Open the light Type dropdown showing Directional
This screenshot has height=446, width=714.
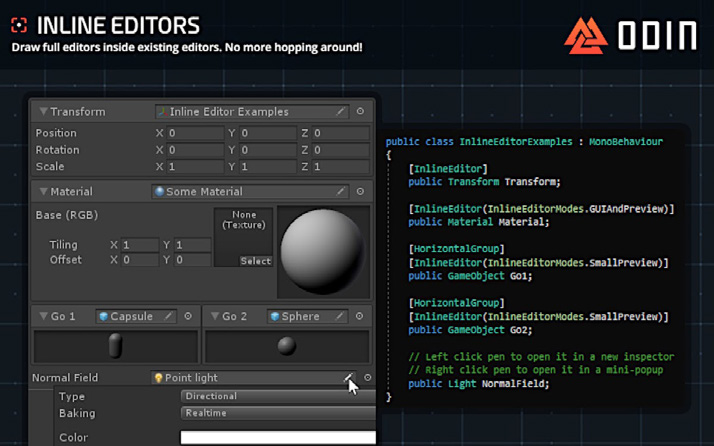point(279,396)
